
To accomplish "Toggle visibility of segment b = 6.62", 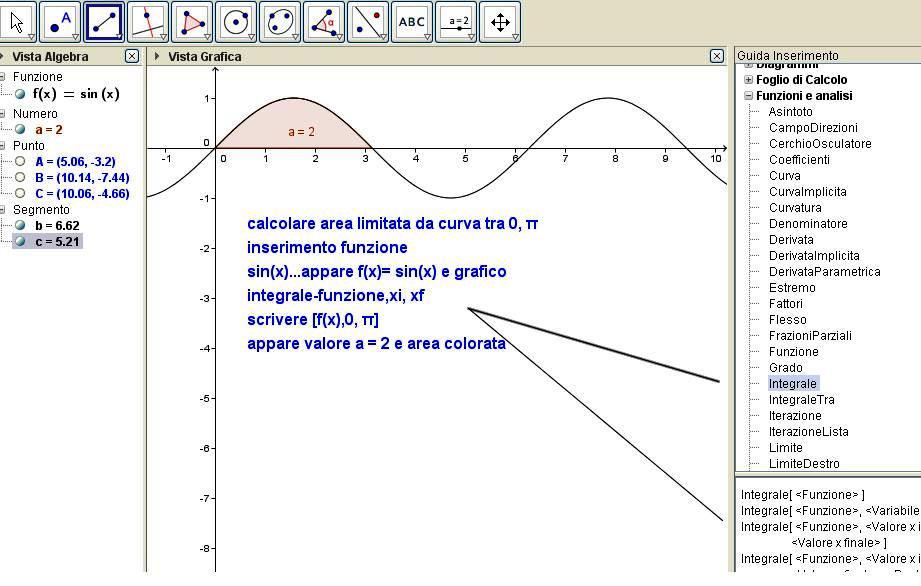I will coord(21,225).
